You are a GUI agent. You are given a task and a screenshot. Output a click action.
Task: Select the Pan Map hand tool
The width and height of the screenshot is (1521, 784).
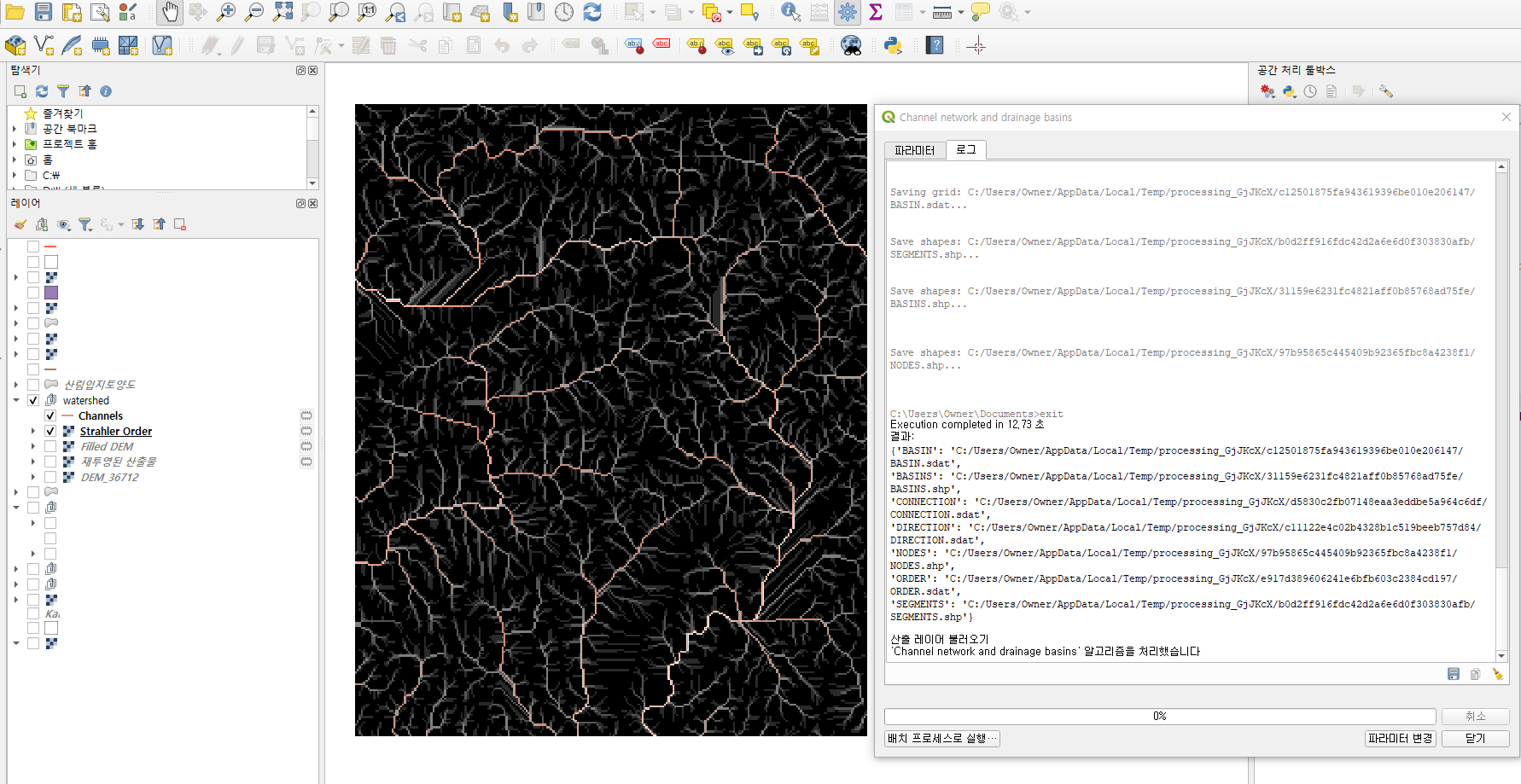(x=170, y=12)
